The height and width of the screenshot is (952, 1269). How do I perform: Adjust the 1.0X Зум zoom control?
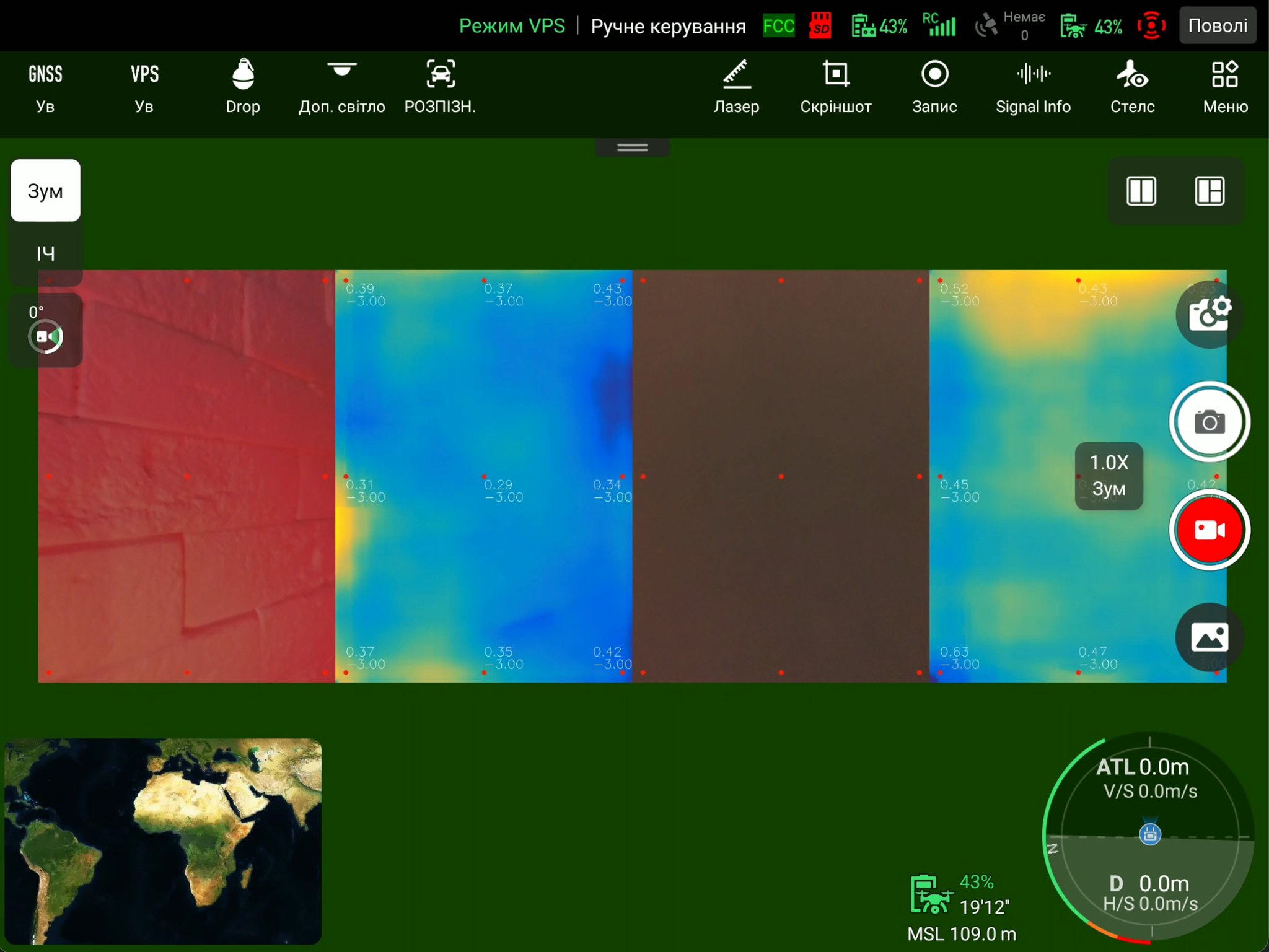tap(1109, 476)
